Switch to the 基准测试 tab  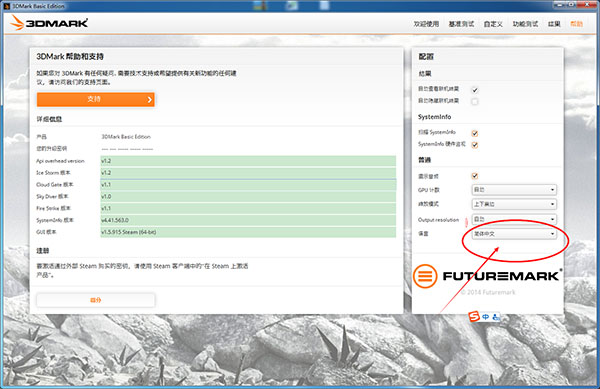(x=461, y=24)
